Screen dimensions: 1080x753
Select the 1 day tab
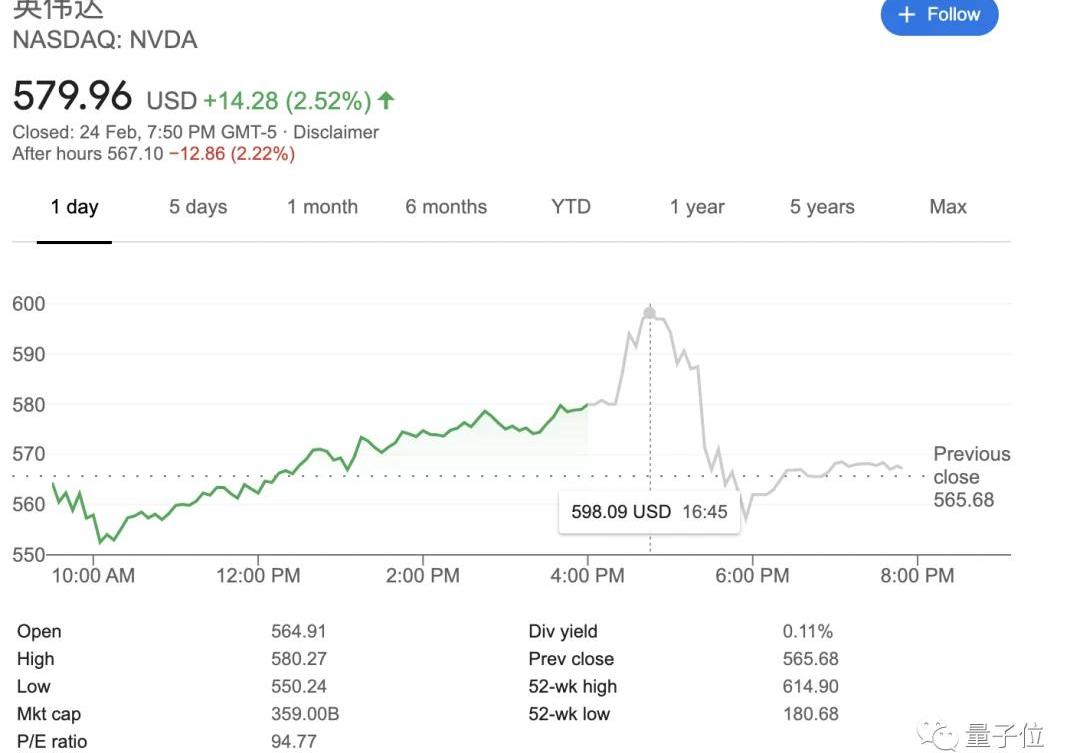click(74, 207)
